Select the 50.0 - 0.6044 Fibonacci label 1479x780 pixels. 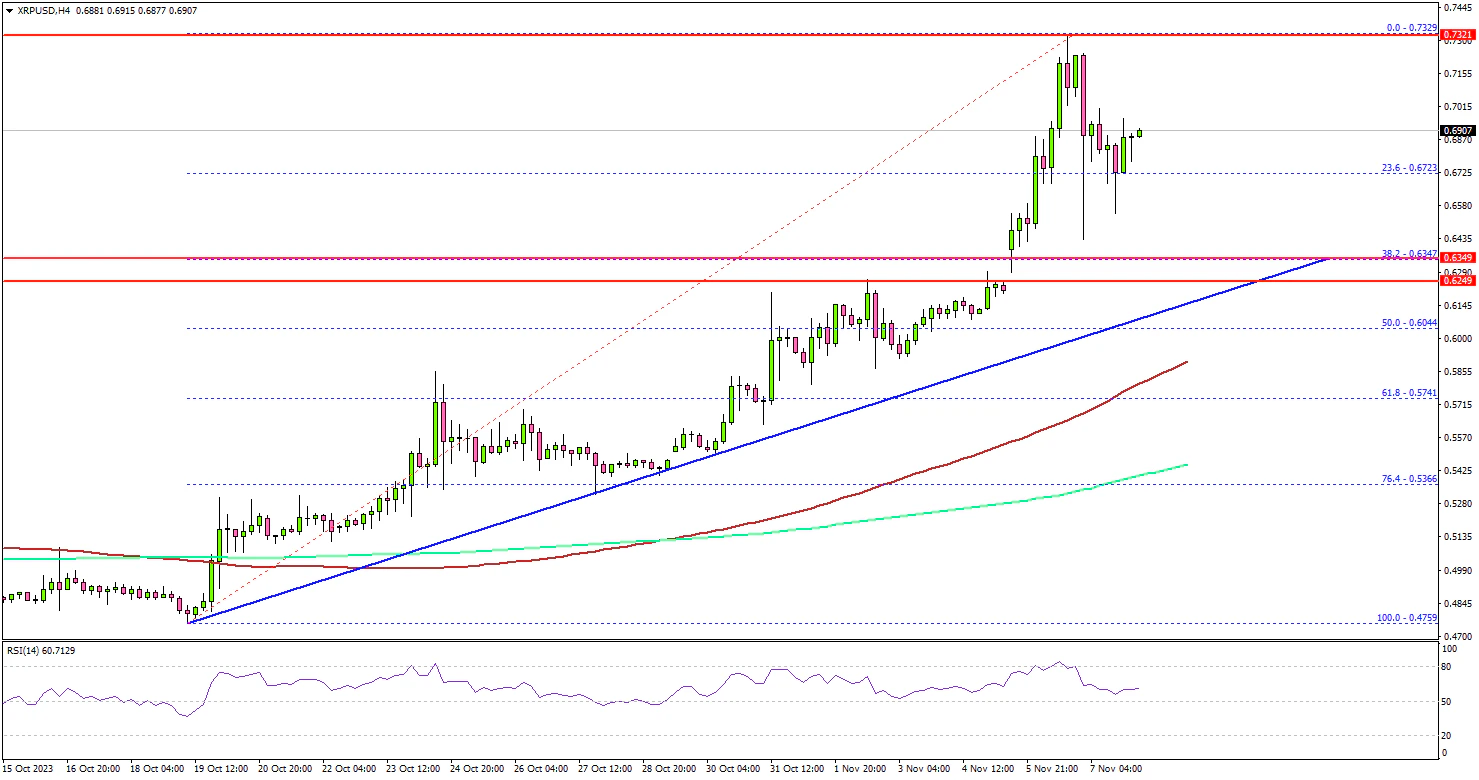(x=1408, y=323)
